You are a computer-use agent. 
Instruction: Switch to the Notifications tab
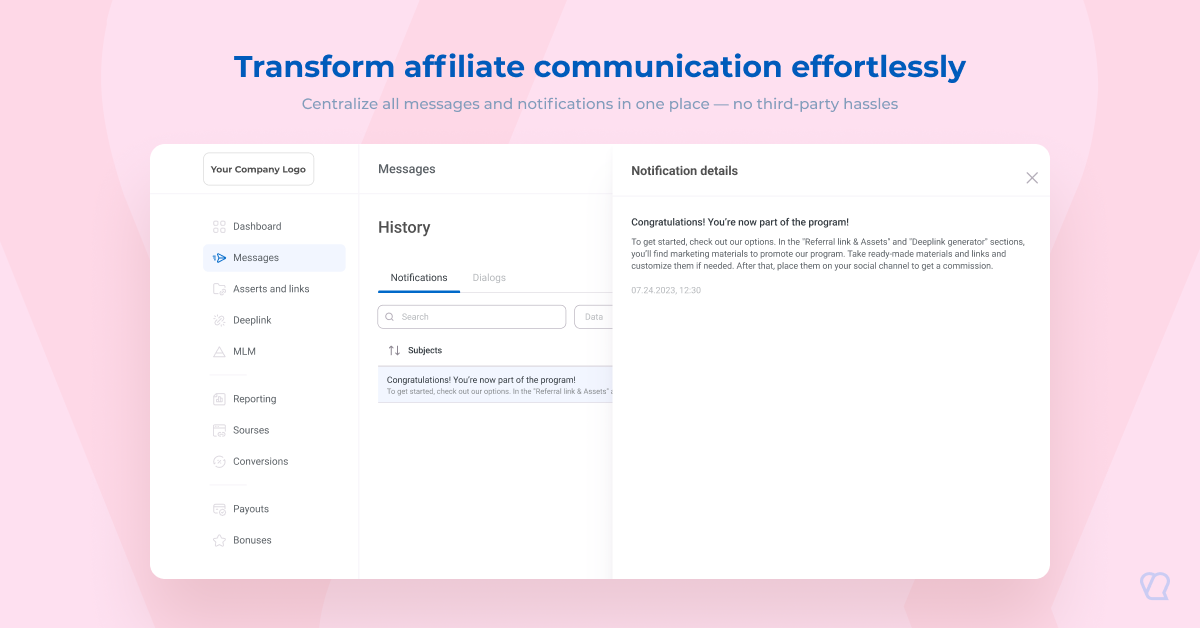click(x=419, y=278)
